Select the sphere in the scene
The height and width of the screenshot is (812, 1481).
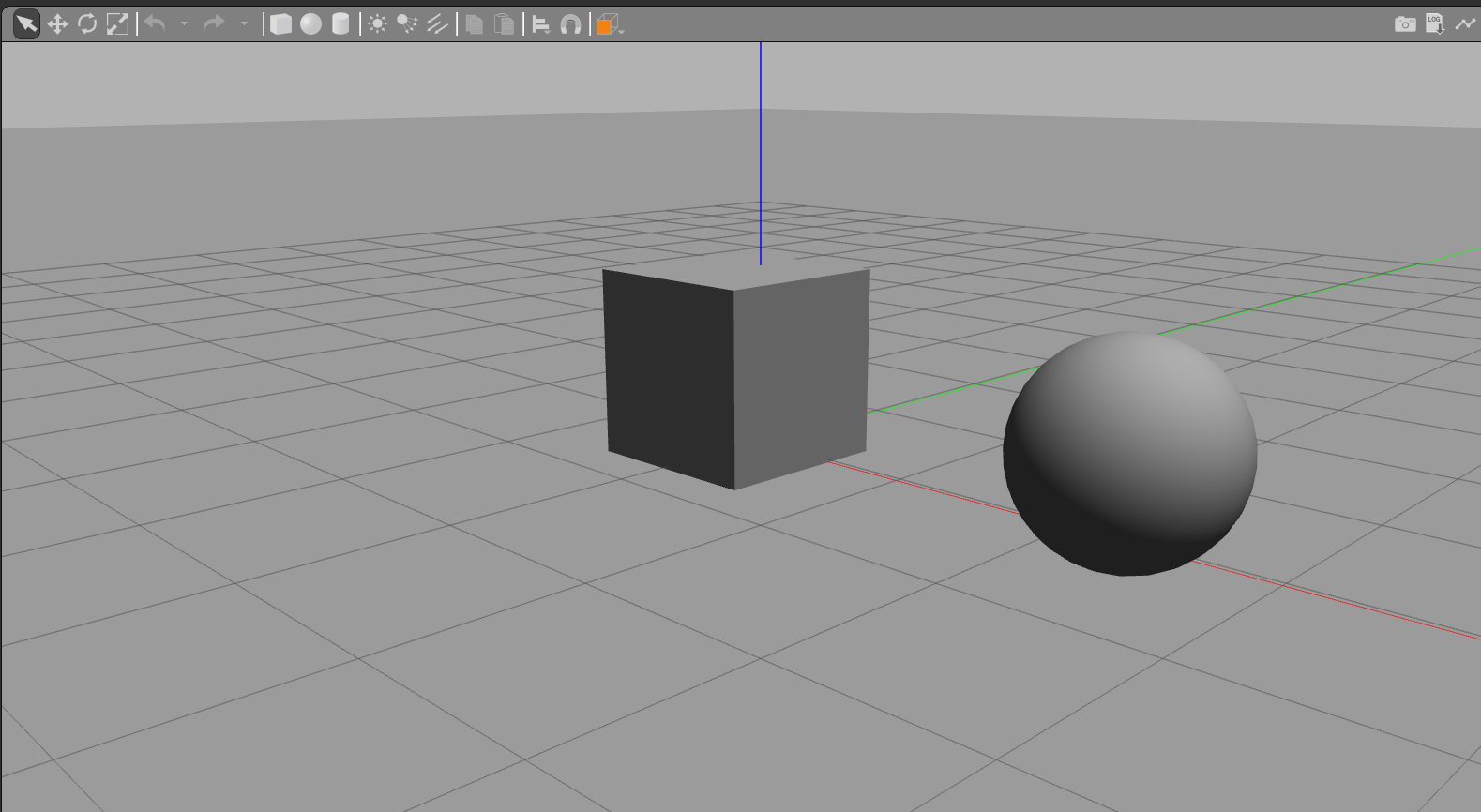point(1130,454)
